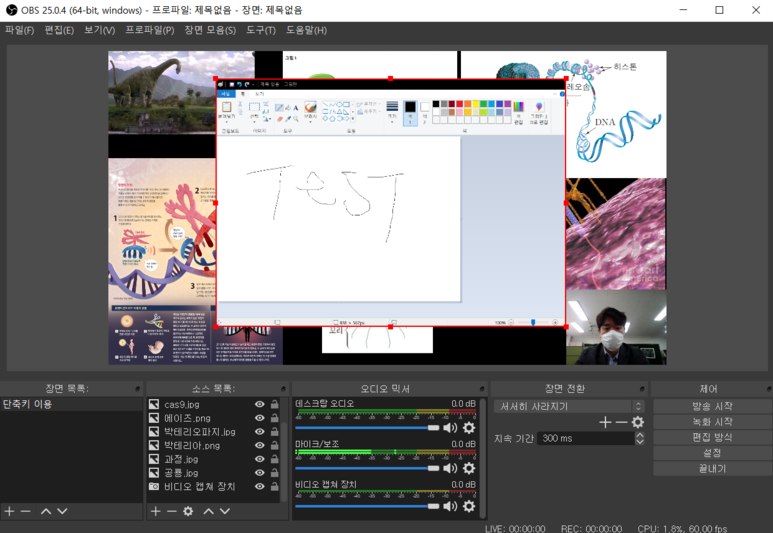Remove selected source with minus
This screenshot has height=533, width=773.
[x=172, y=511]
